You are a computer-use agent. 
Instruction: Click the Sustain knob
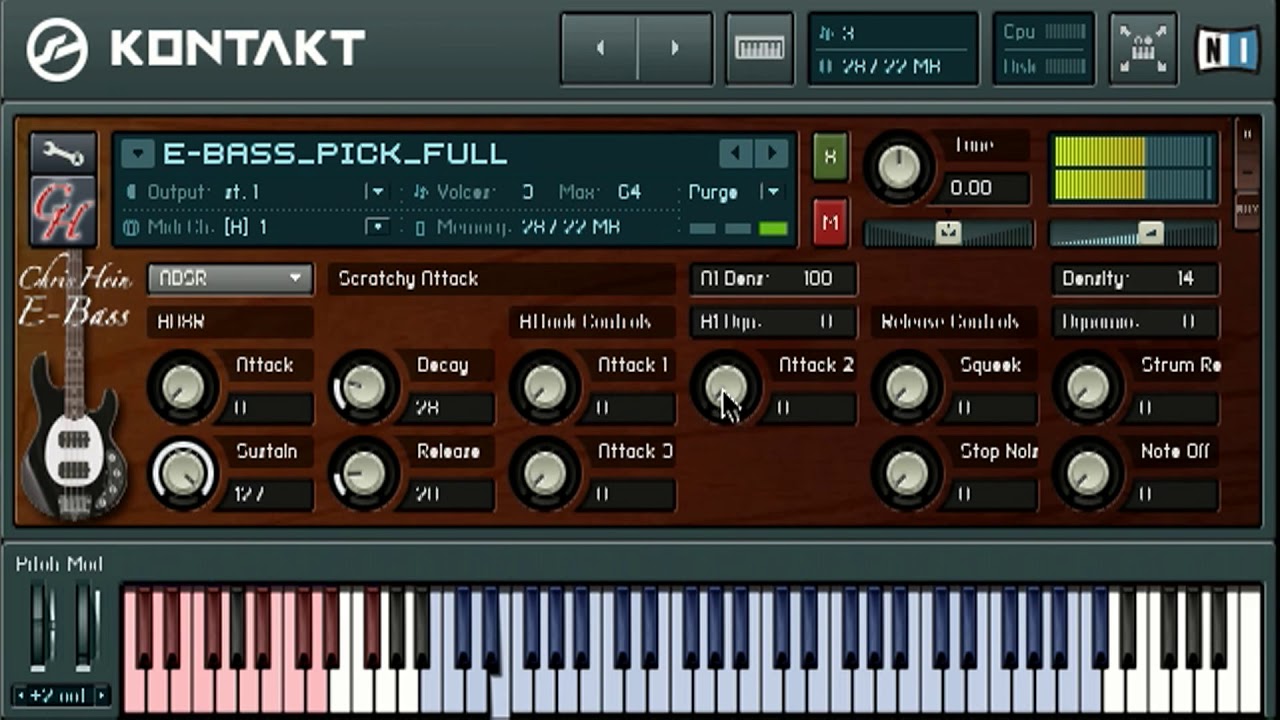pos(182,472)
